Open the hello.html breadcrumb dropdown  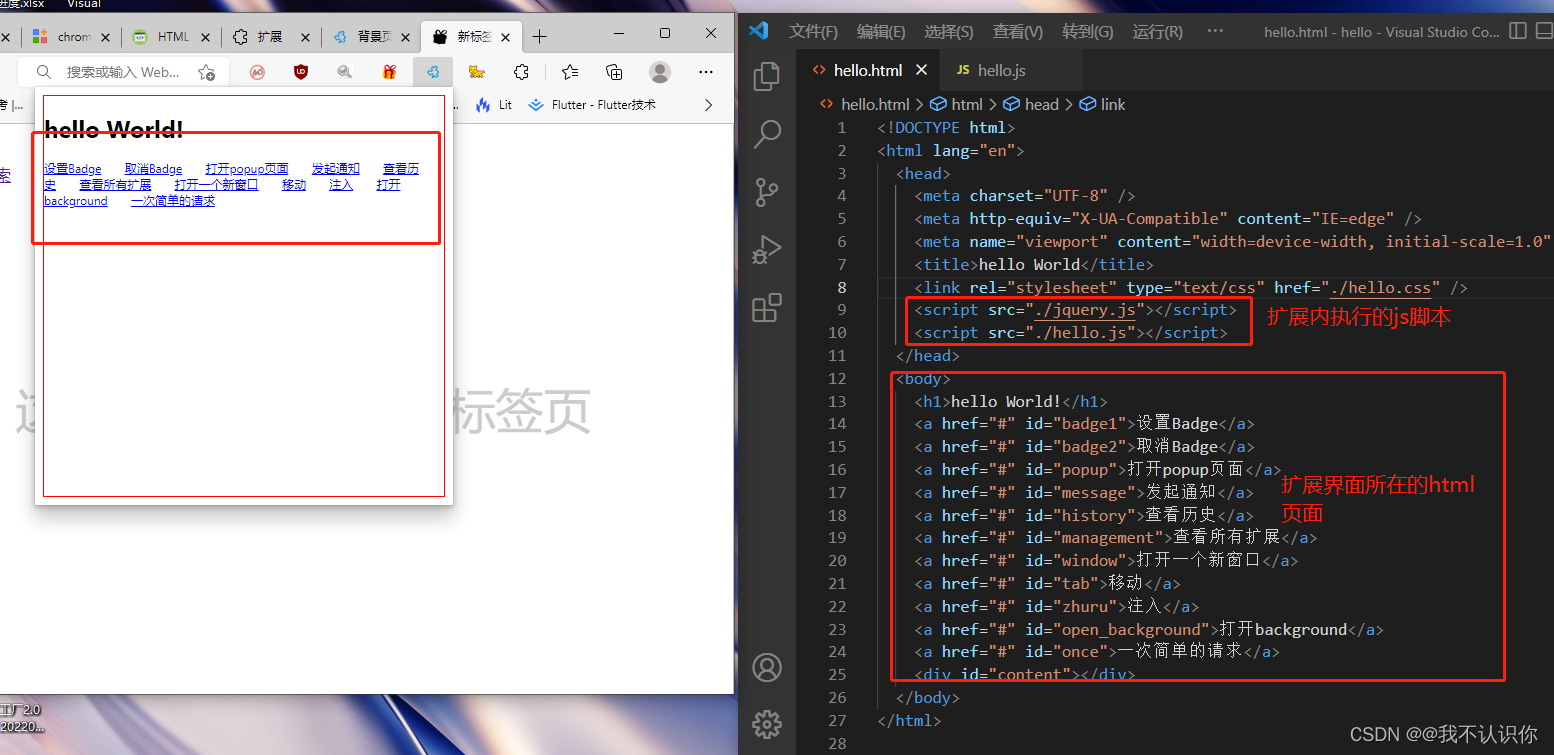tap(865, 104)
